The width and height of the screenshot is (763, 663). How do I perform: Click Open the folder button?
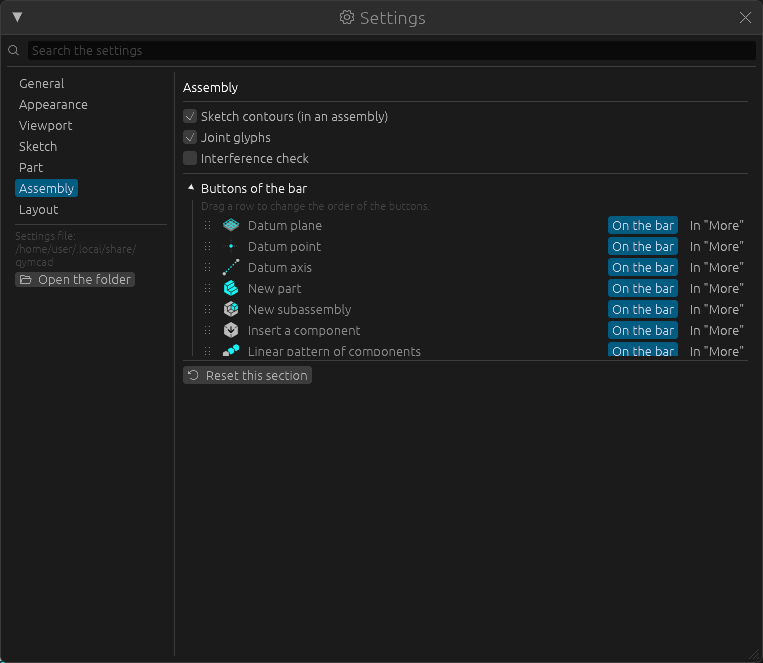(75, 279)
